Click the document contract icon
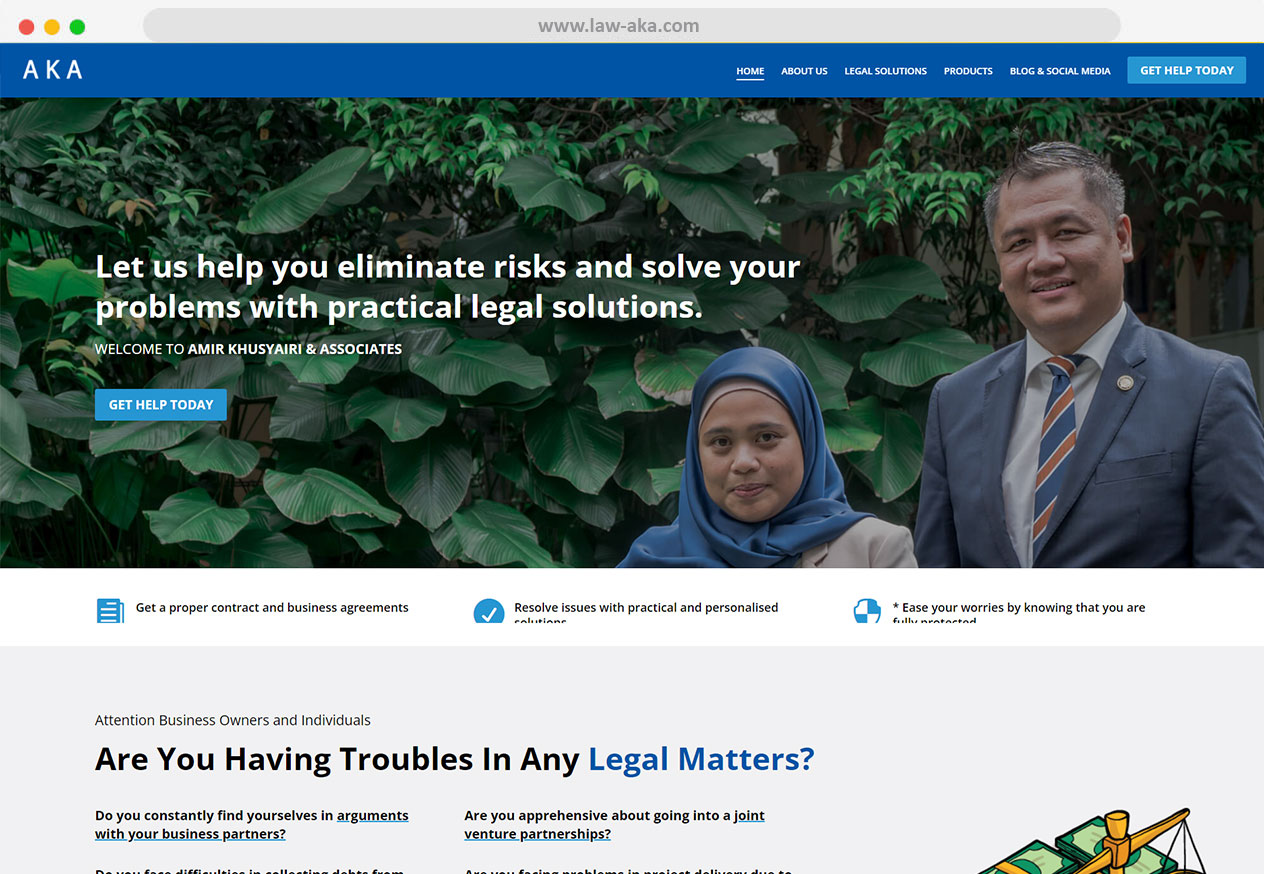Viewport: 1264px width, 874px height. (x=110, y=610)
